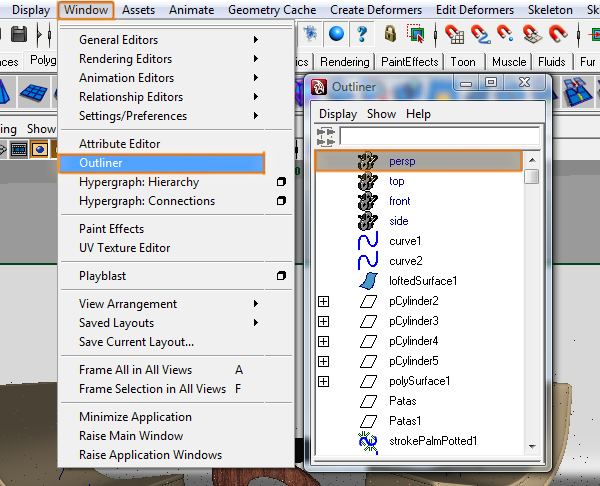Open the Outliner Display menu

pos(338,114)
